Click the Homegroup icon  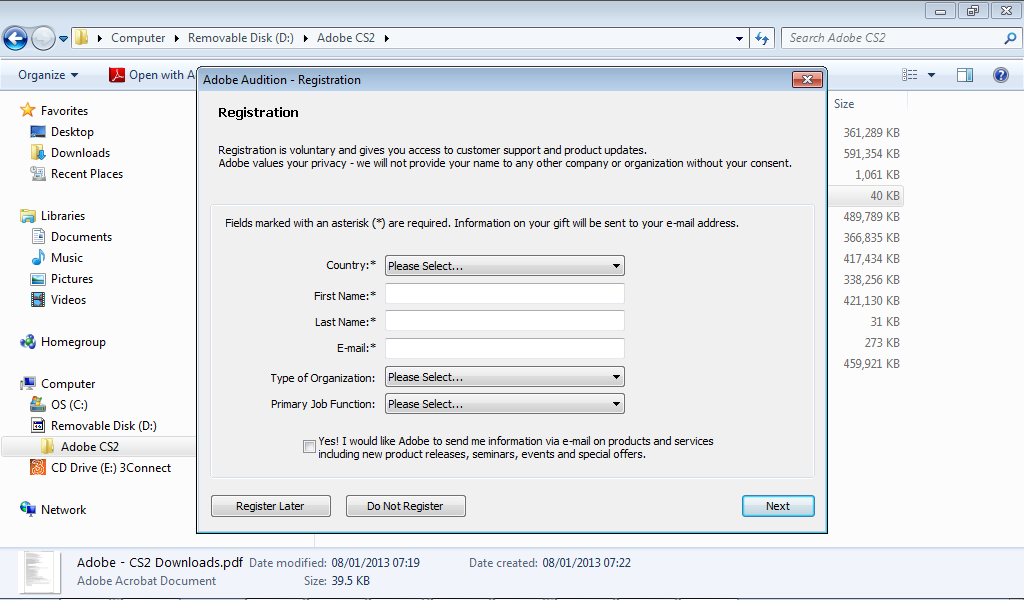coord(27,341)
